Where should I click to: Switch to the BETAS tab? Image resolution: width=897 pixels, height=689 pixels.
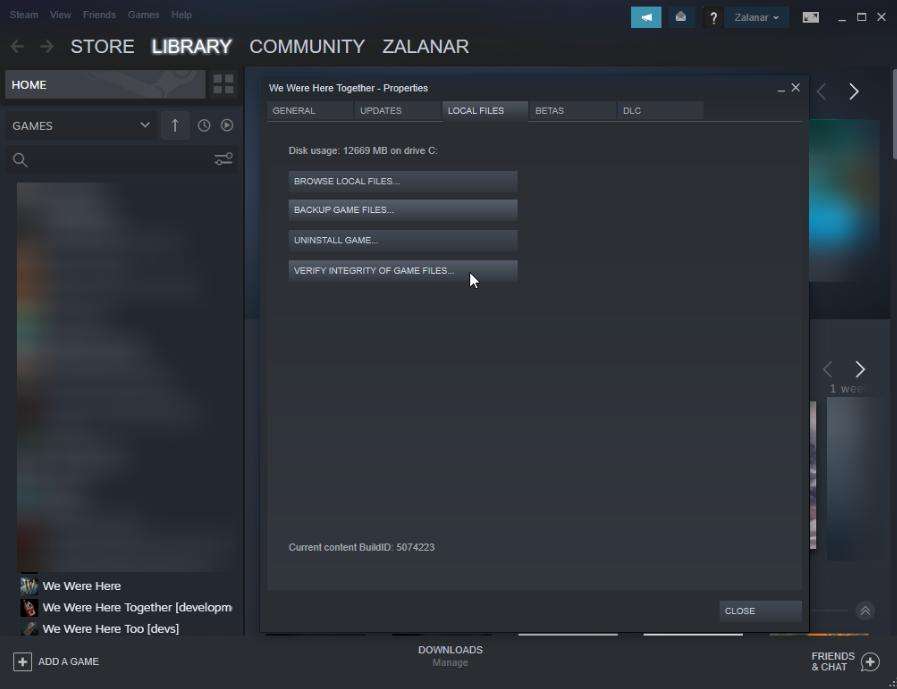point(573,110)
